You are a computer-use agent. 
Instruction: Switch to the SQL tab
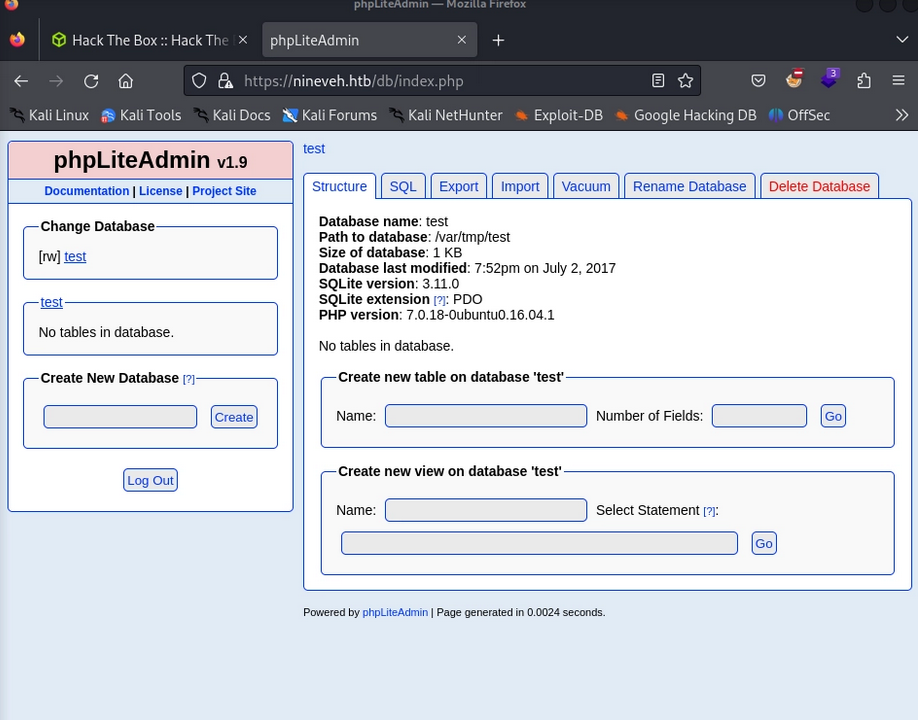pos(403,186)
